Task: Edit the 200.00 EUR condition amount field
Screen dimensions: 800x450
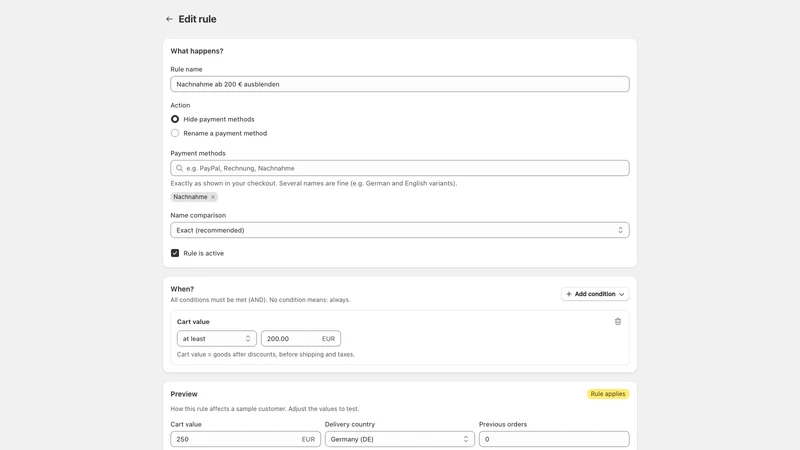Action: pyautogui.click(x=301, y=339)
